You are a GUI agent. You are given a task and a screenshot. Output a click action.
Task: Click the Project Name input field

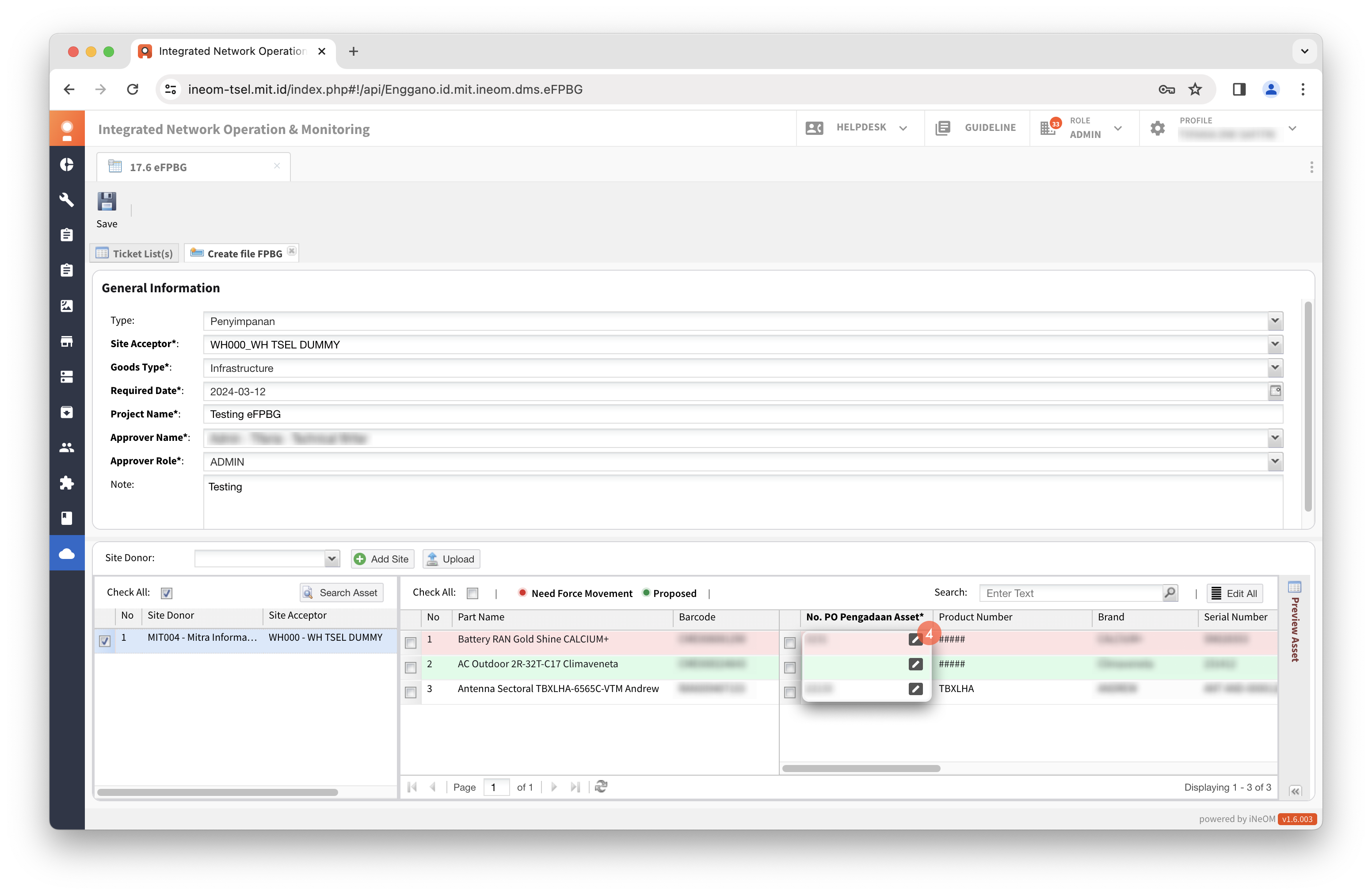click(743, 414)
